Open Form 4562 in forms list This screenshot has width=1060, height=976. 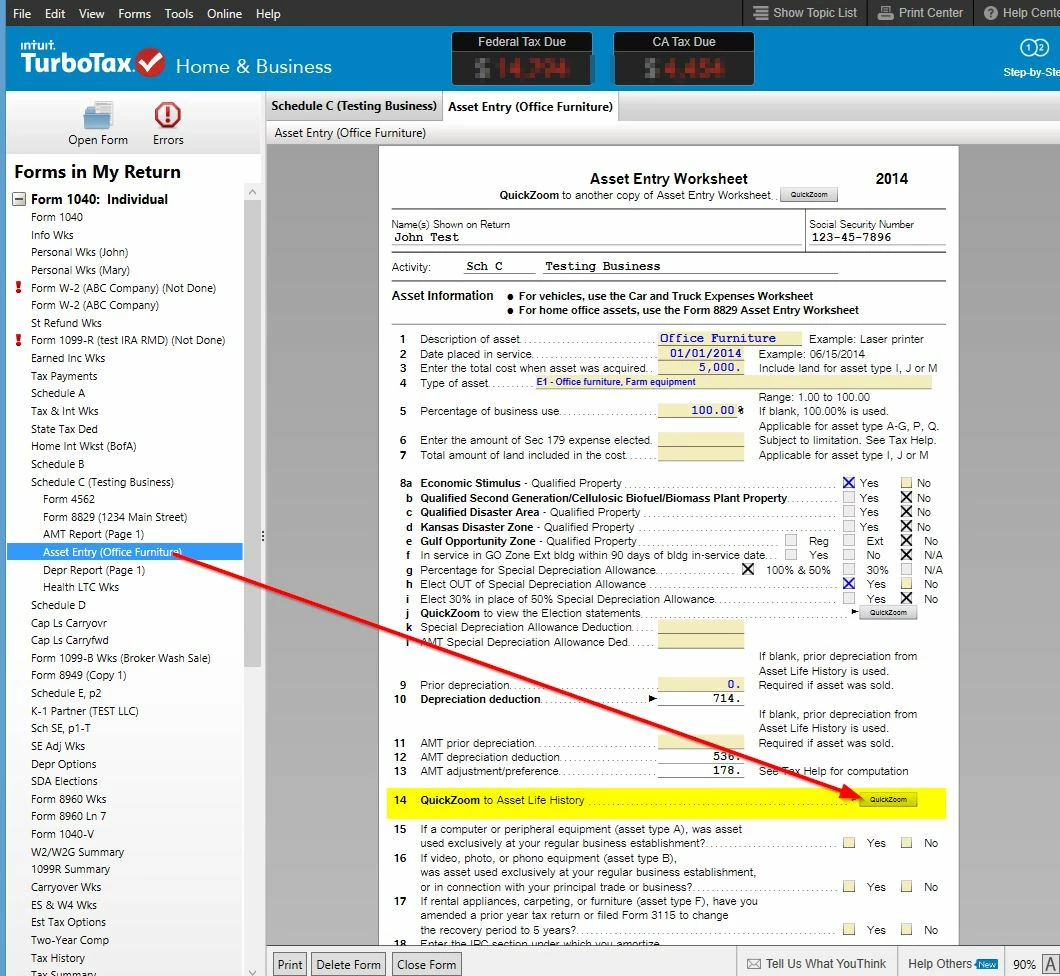(69, 499)
